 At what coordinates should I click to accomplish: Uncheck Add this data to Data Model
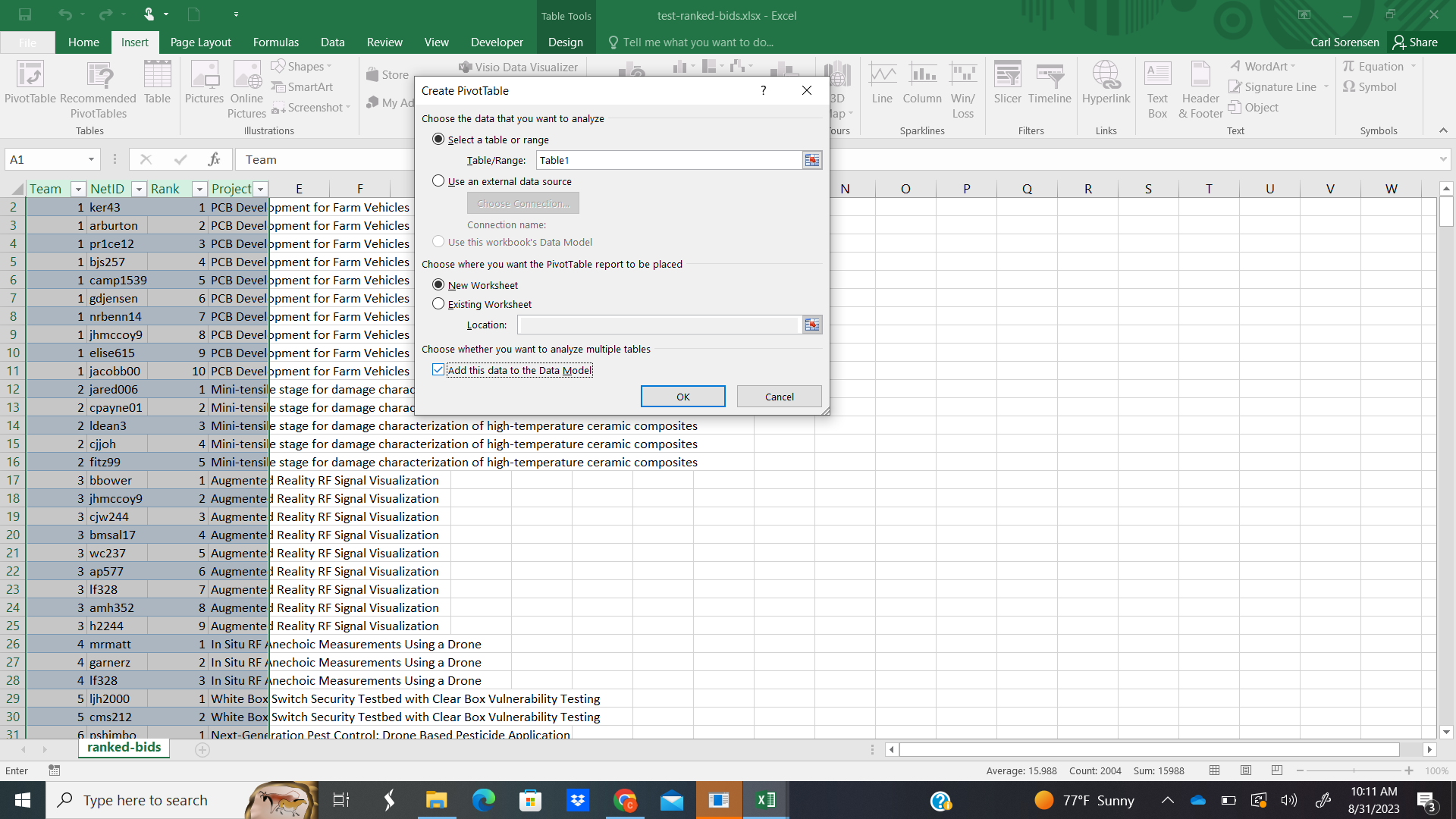pos(438,370)
